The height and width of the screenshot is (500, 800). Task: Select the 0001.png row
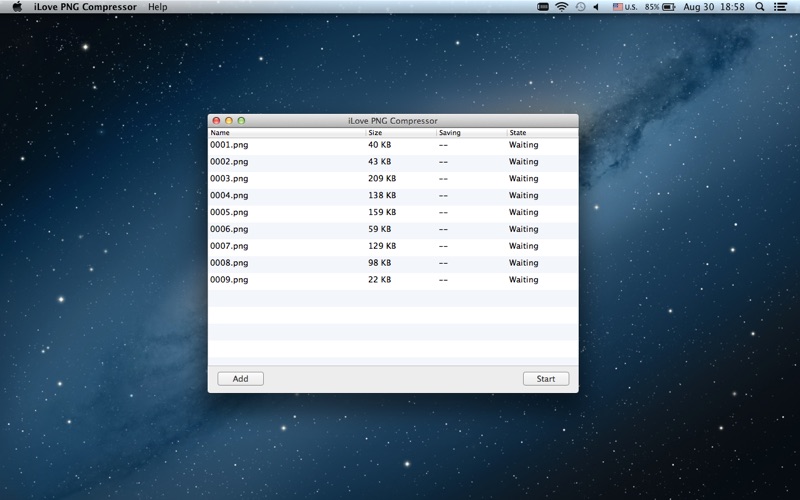click(392, 145)
